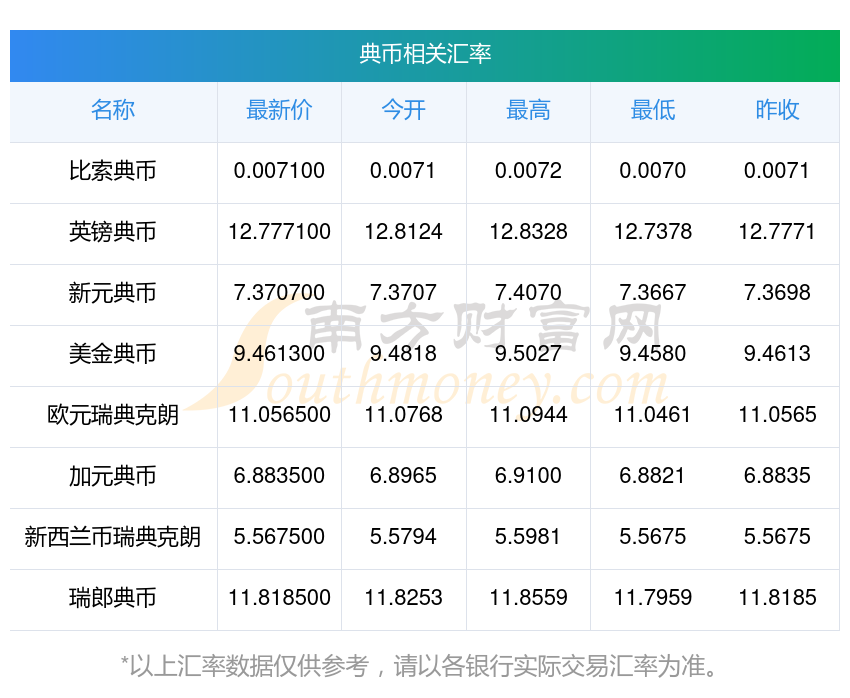Select the 最新价 column header
The width and height of the screenshot is (850, 698).
pyautogui.click(x=279, y=110)
